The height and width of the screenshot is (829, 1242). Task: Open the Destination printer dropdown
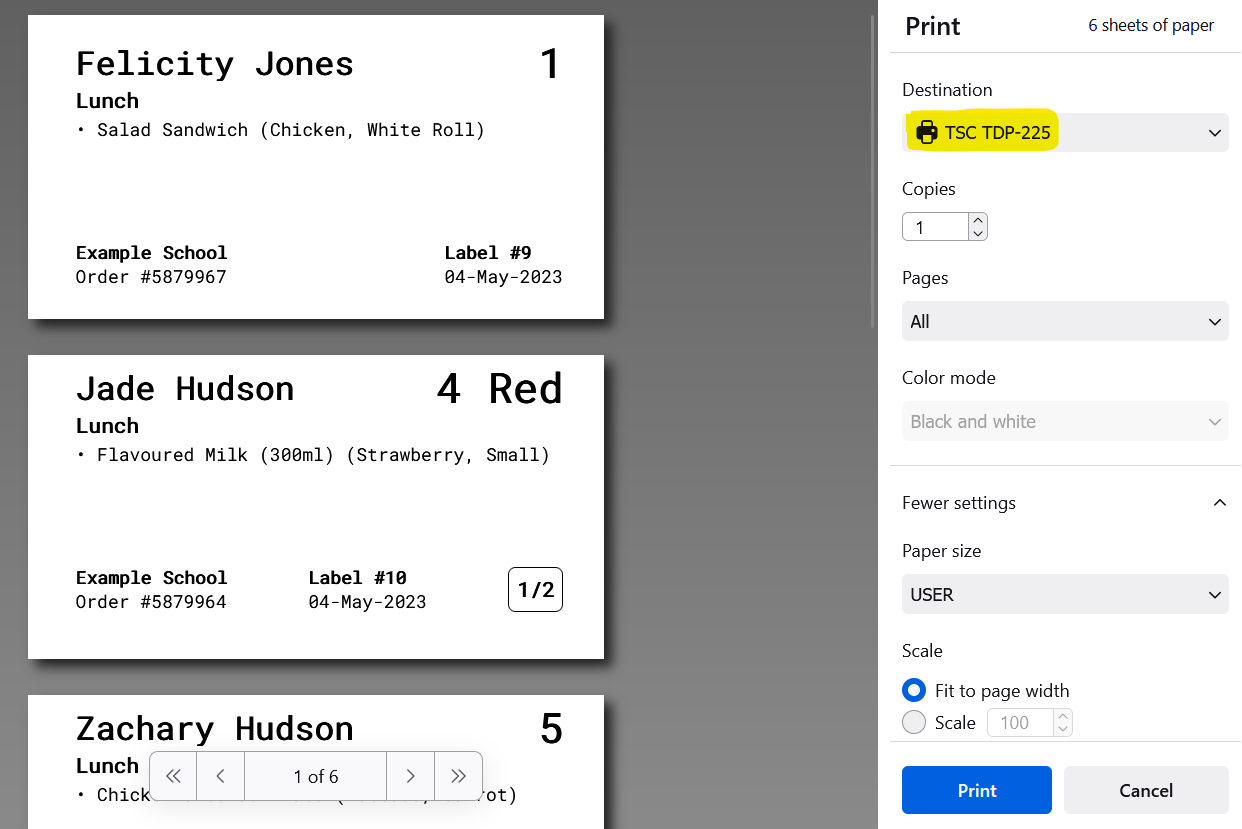point(1065,132)
